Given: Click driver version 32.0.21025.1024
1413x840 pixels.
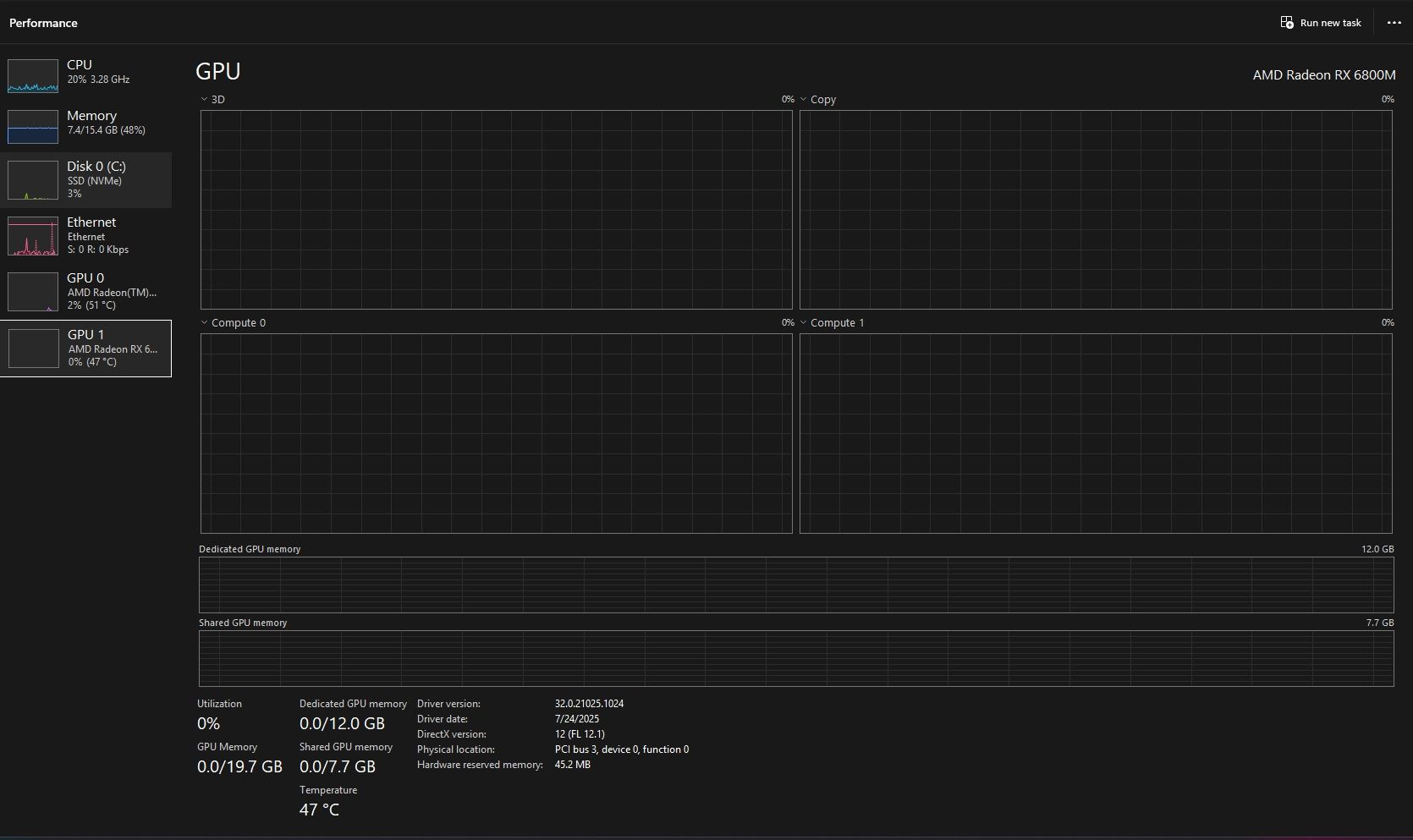Looking at the screenshot, I should 589,704.
